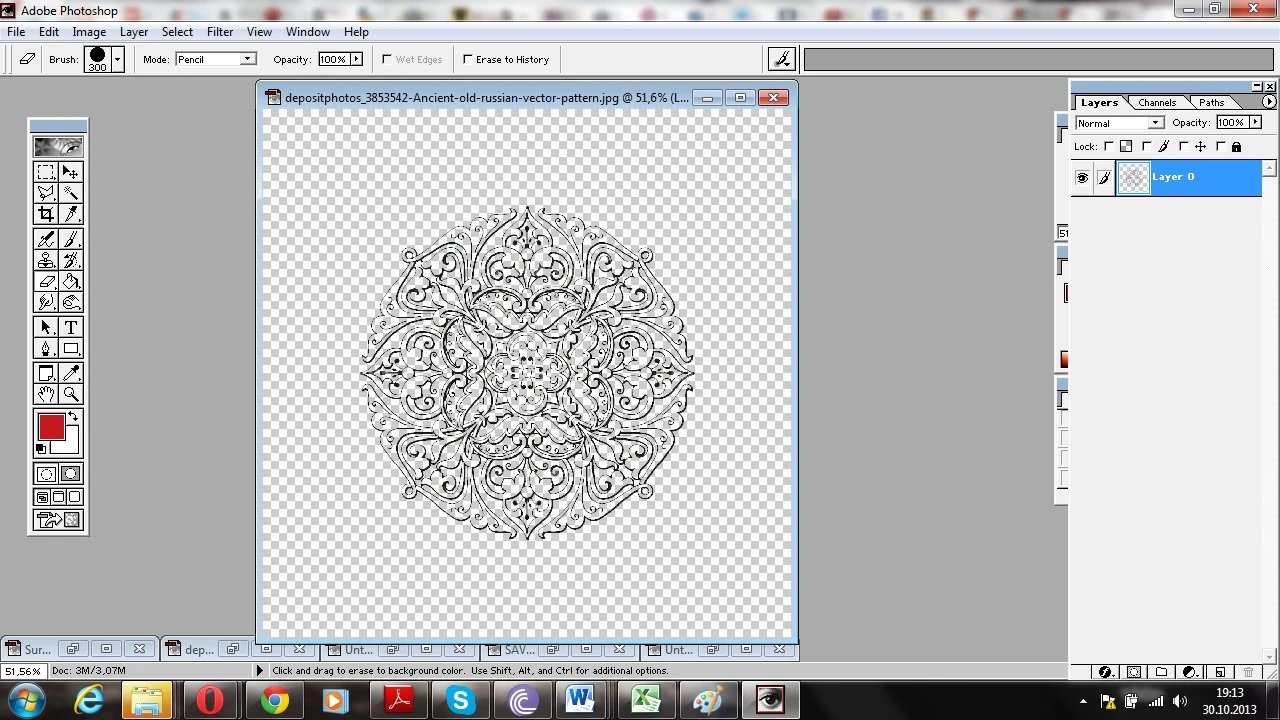Expand the Brush preset picker arrow
Screen dimensions: 1280x720
click(117, 60)
